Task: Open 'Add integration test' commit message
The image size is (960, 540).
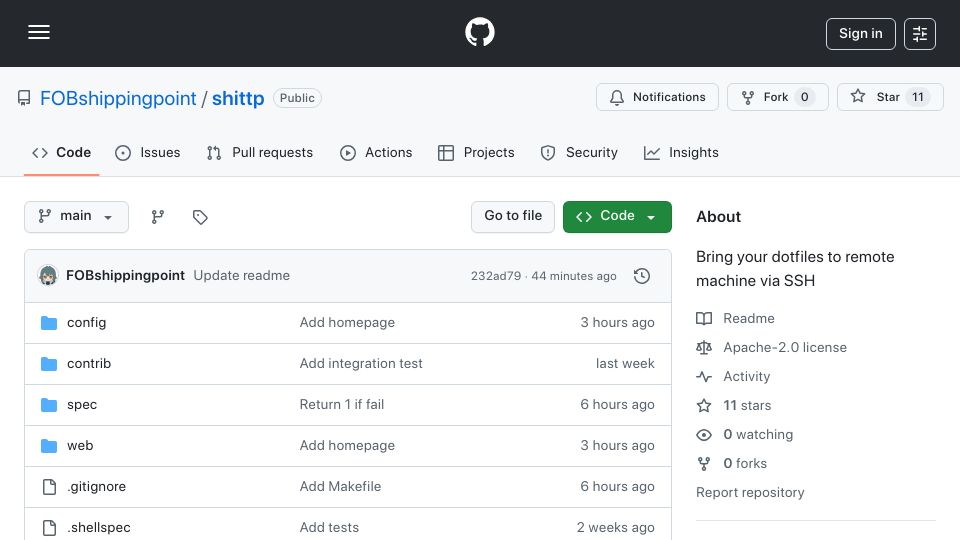Action: point(361,364)
